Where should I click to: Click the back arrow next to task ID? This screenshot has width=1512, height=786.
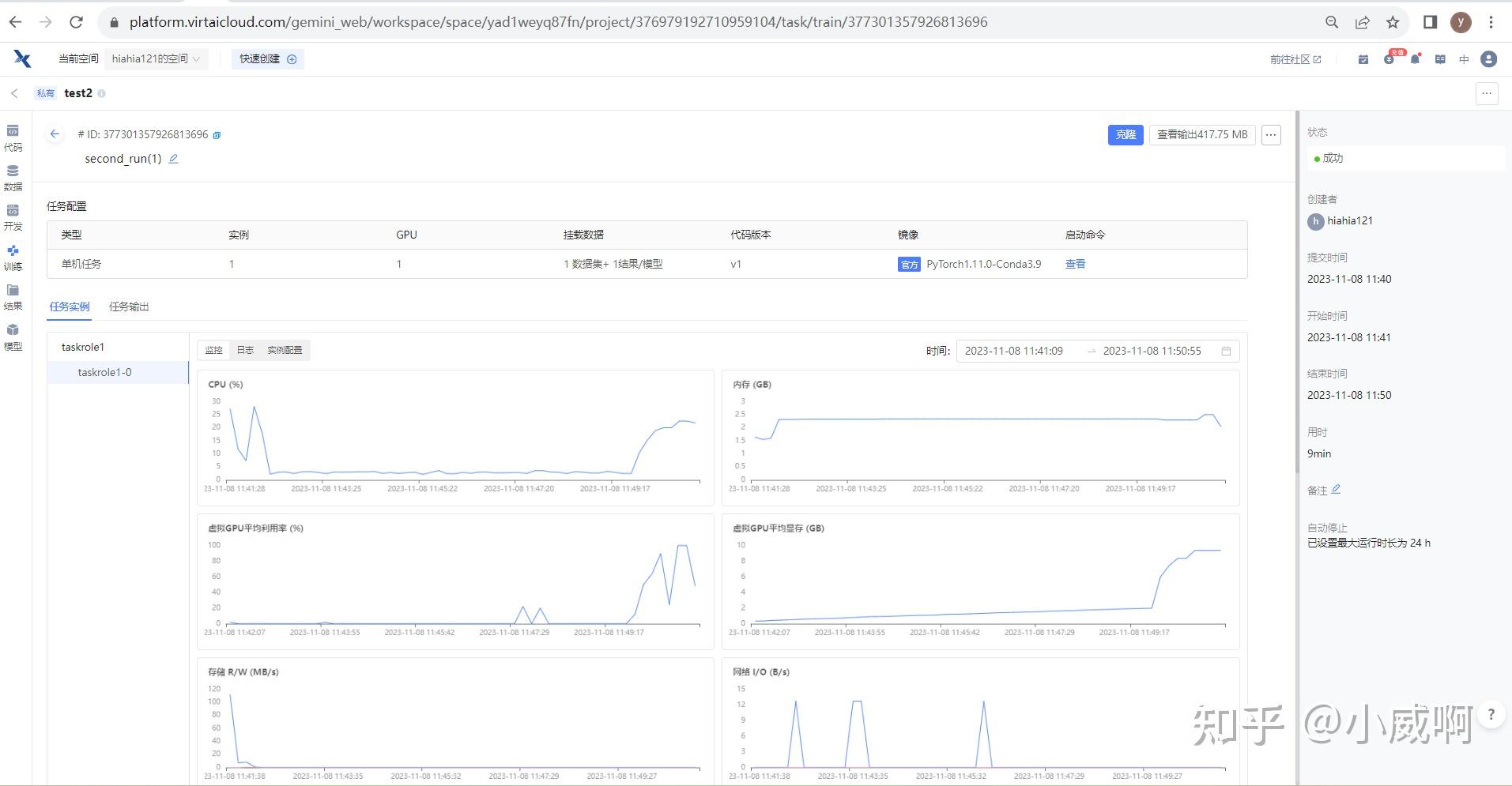pyautogui.click(x=55, y=134)
